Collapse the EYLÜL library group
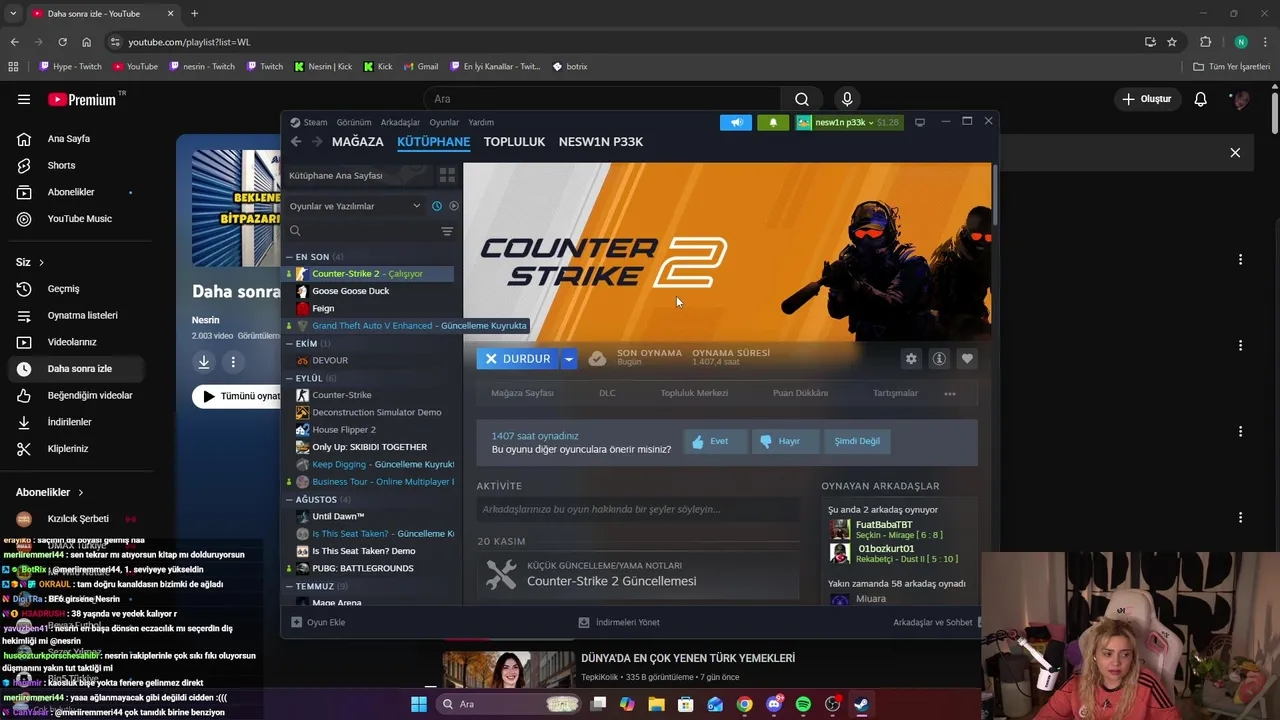The image size is (1280, 720). click(x=289, y=378)
